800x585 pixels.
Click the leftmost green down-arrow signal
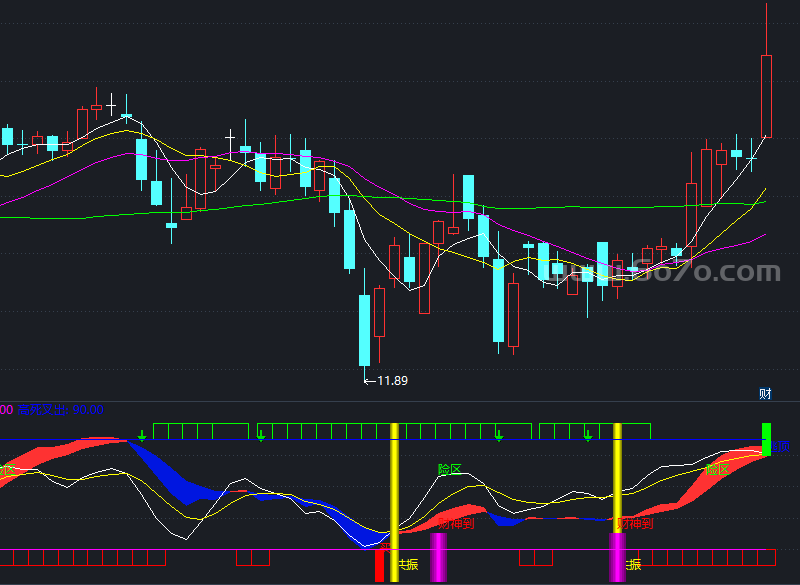[x=142, y=436]
